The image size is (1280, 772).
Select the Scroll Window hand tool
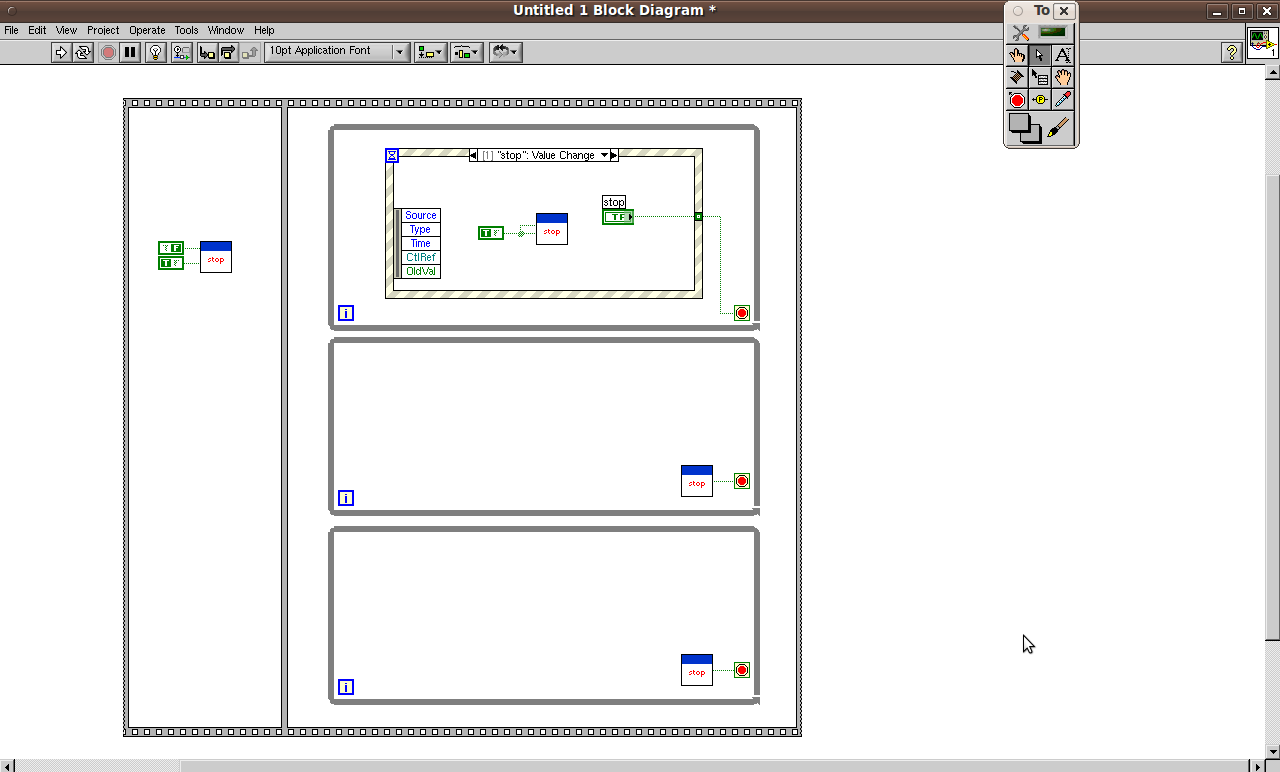(x=1063, y=77)
